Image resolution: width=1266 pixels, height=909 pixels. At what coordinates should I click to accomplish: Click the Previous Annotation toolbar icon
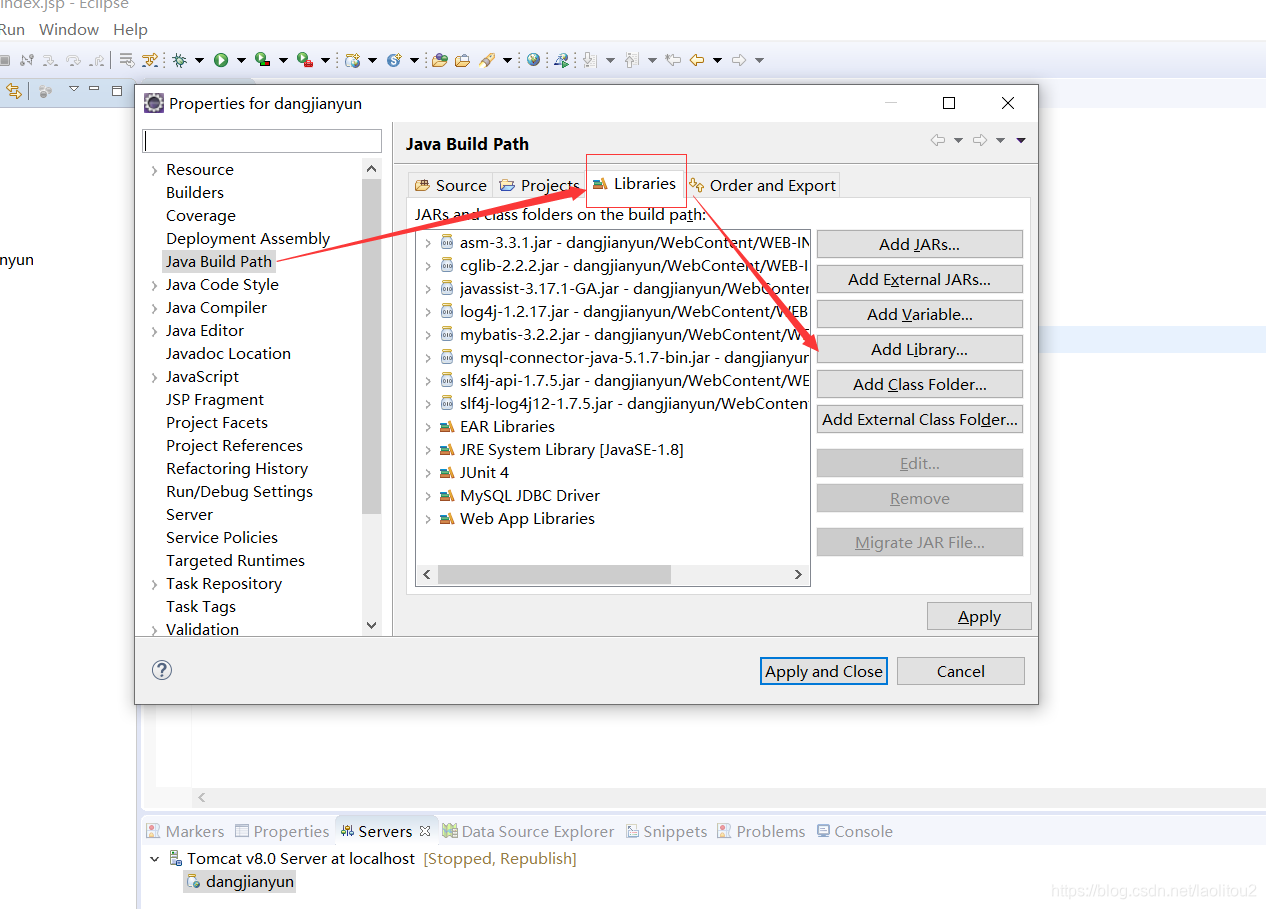tap(631, 60)
